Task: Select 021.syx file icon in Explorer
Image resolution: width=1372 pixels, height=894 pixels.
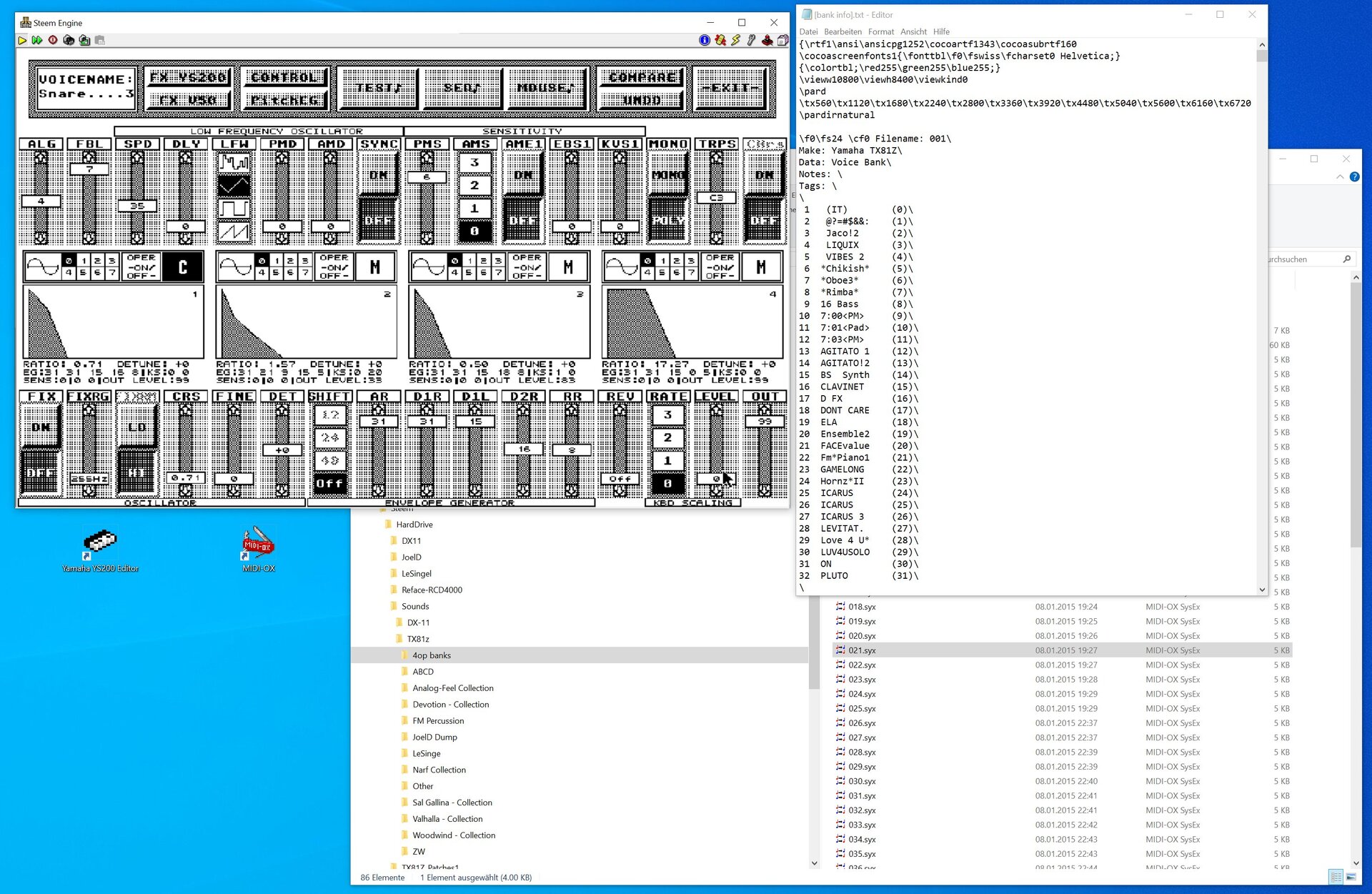Action: 840,650
